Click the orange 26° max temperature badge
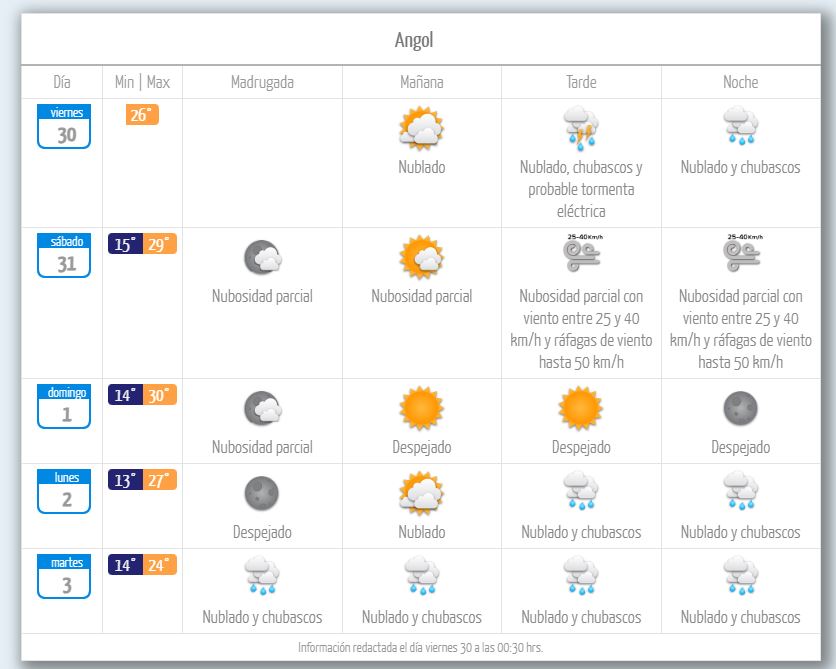836x669 pixels. pos(142,115)
